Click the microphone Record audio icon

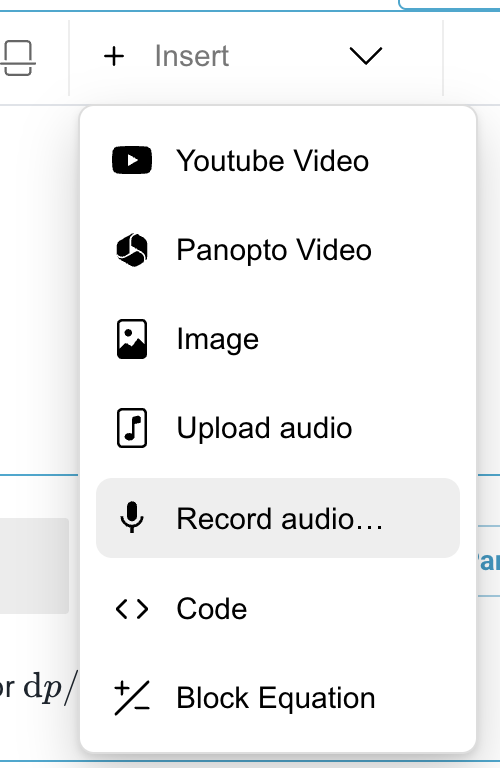click(x=132, y=517)
